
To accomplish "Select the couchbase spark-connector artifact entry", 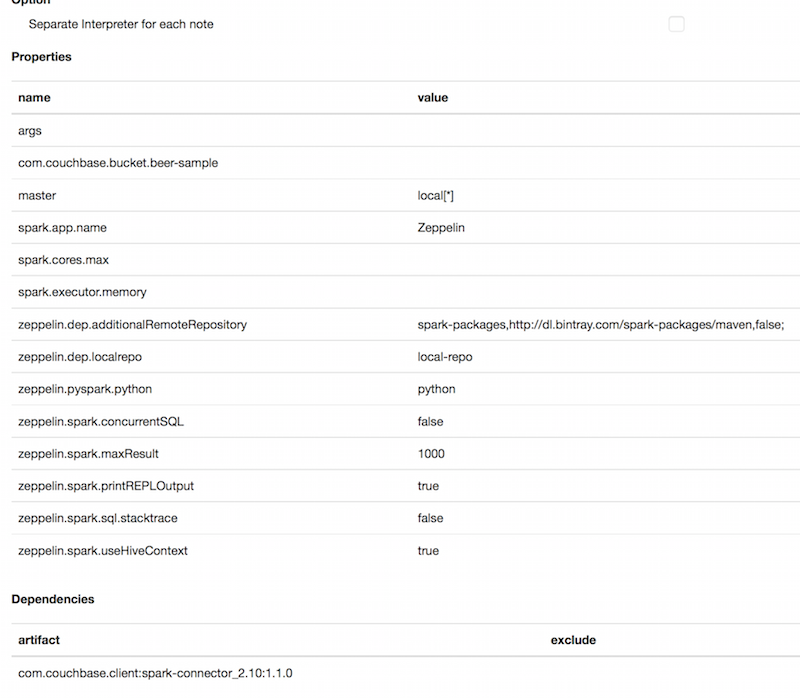I will click(x=155, y=673).
